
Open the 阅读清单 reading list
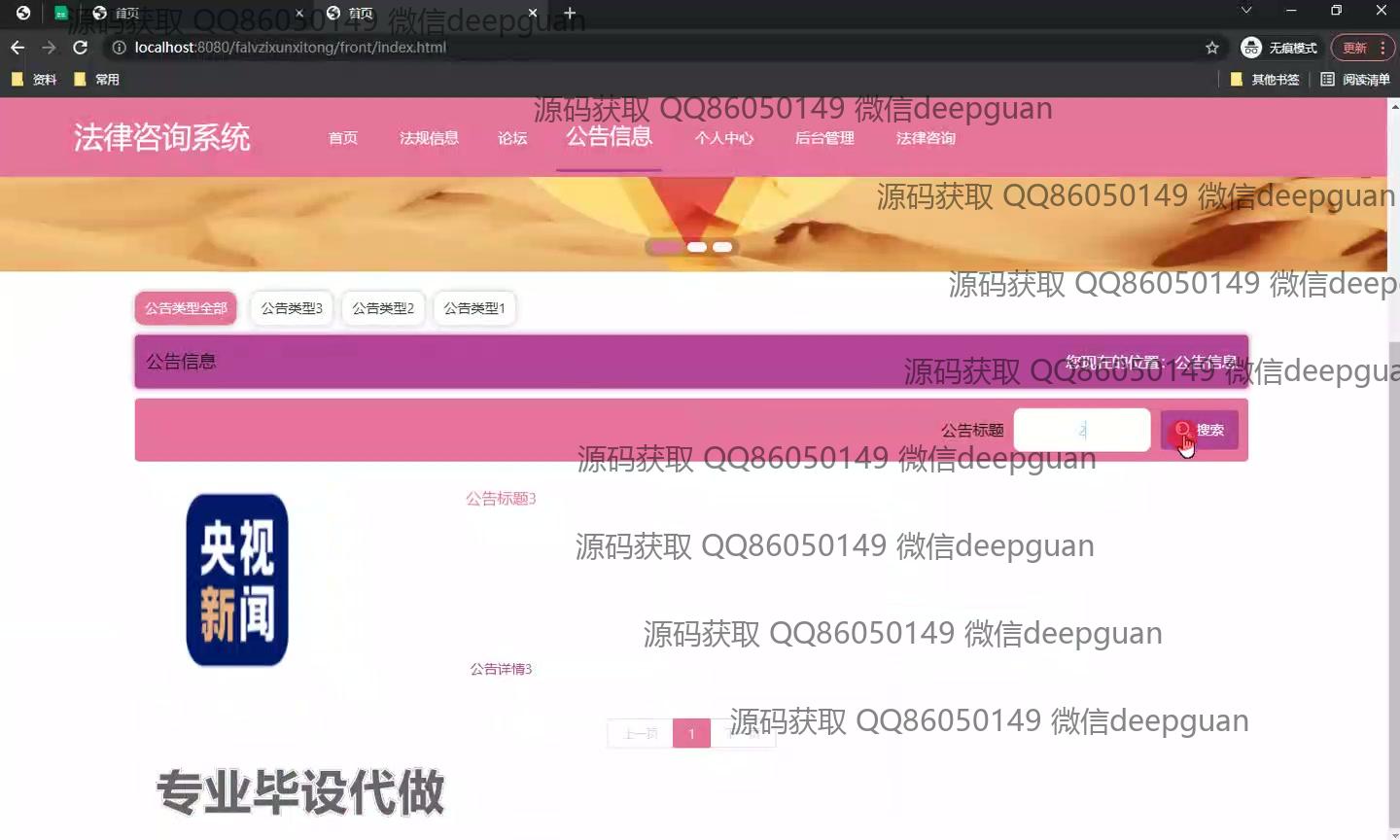1355,80
